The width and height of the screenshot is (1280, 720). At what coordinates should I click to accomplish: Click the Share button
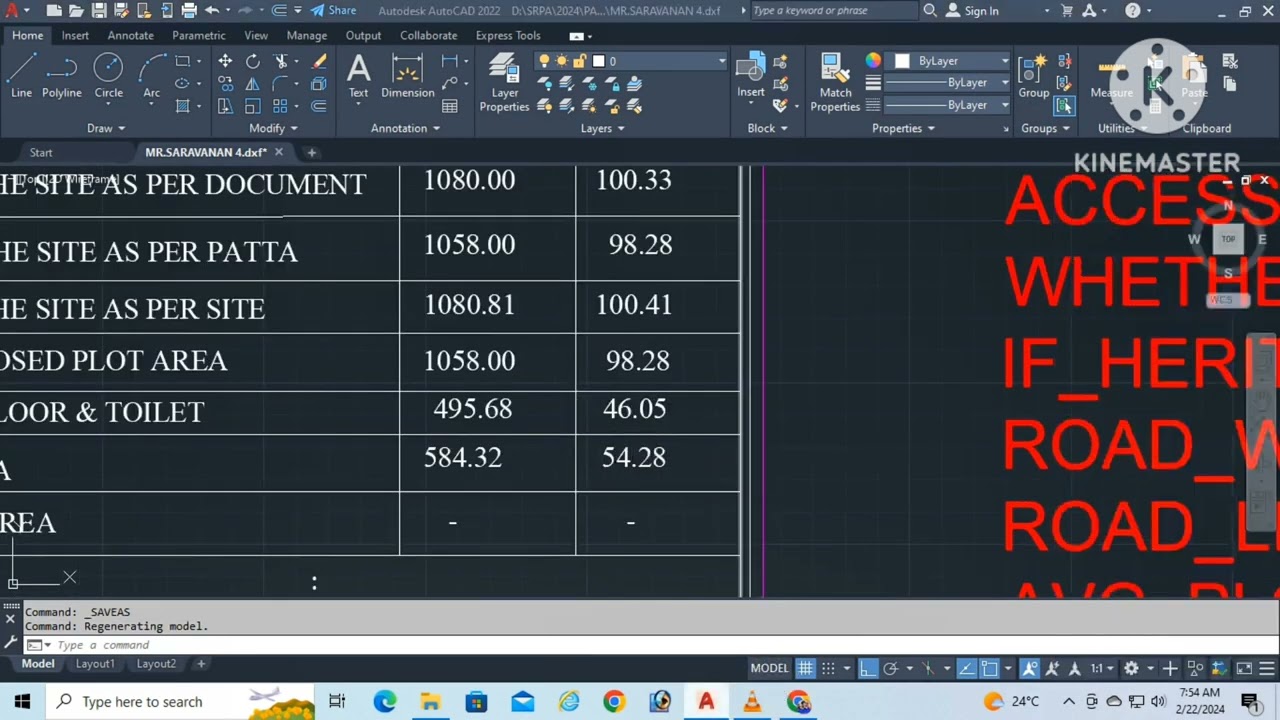click(x=333, y=11)
